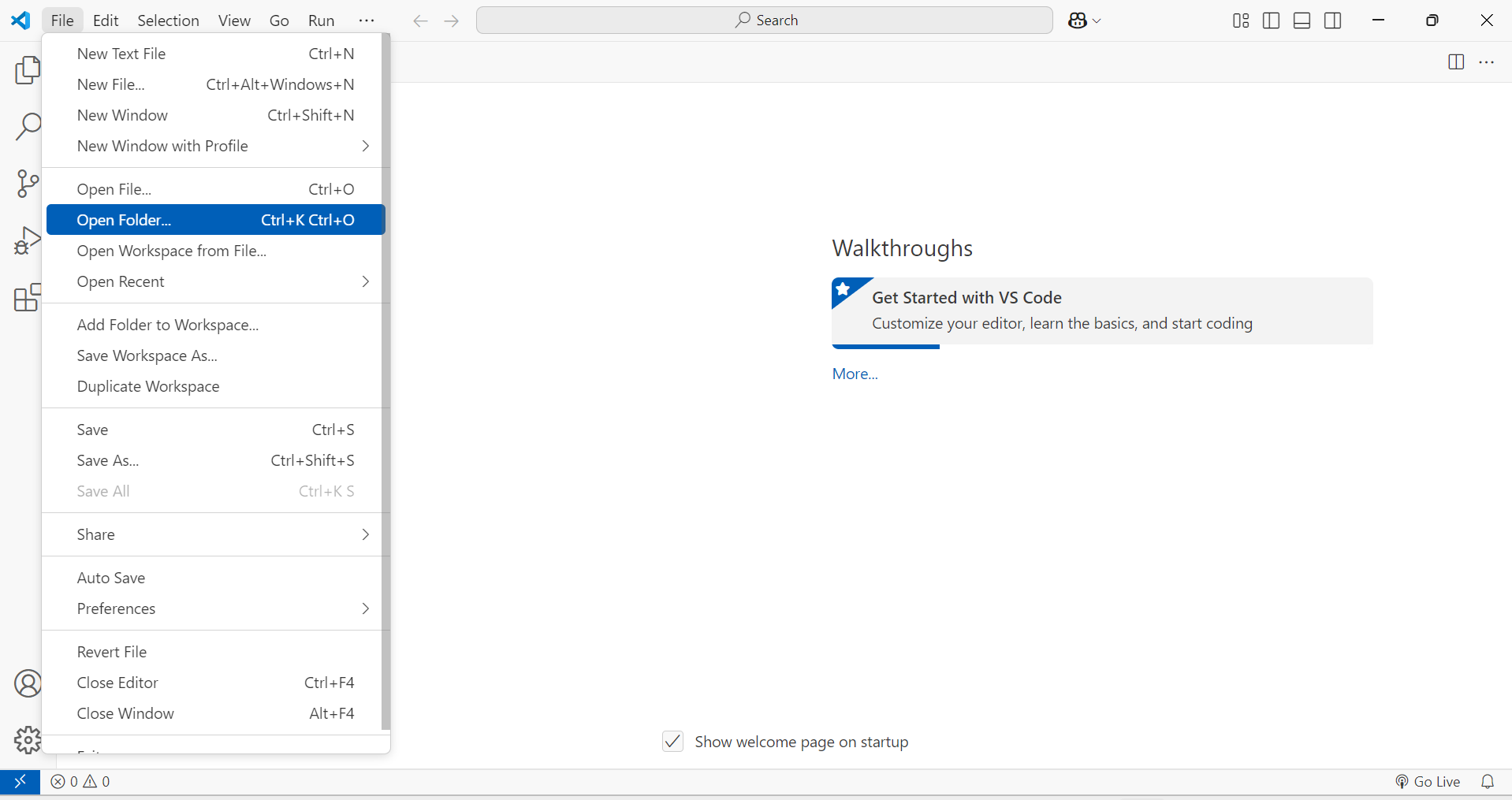
Task: Click the VS Code logo icon
Action: click(x=20, y=20)
